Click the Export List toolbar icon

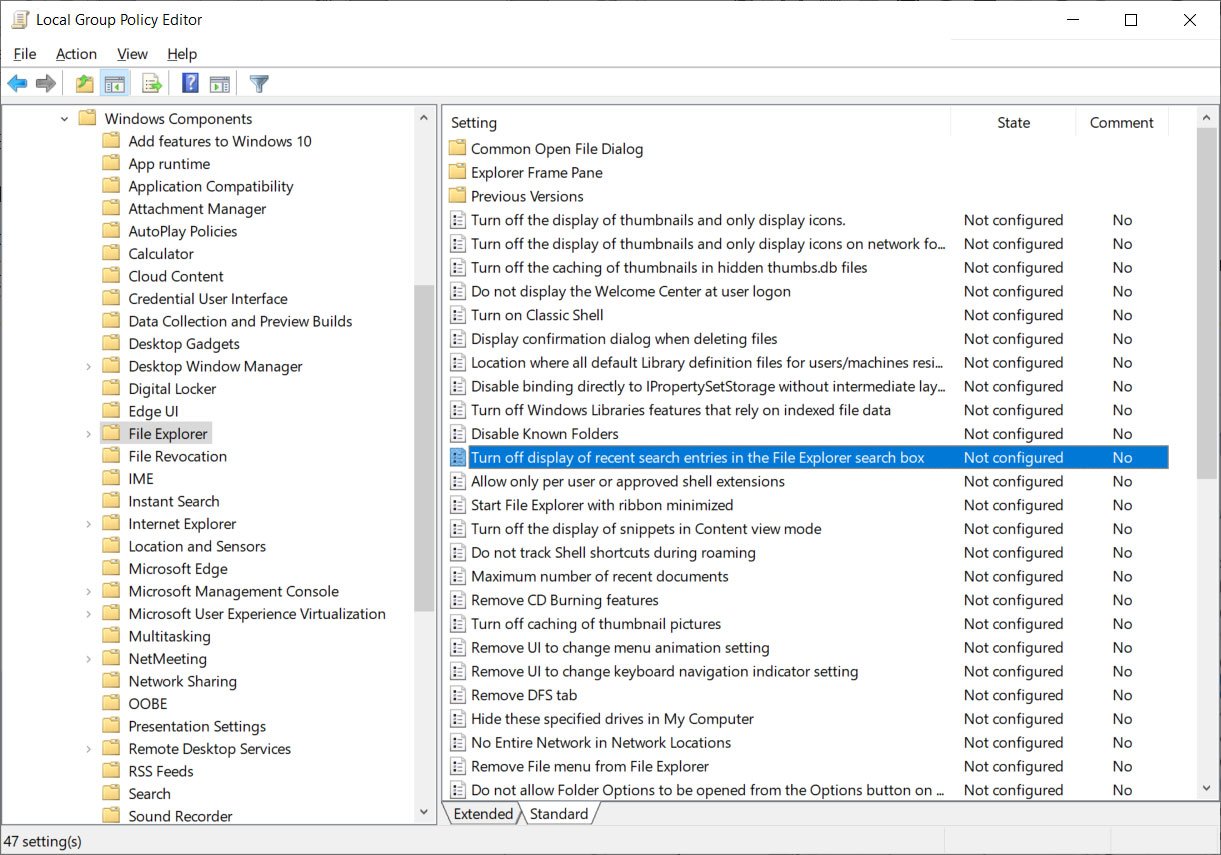tap(151, 83)
